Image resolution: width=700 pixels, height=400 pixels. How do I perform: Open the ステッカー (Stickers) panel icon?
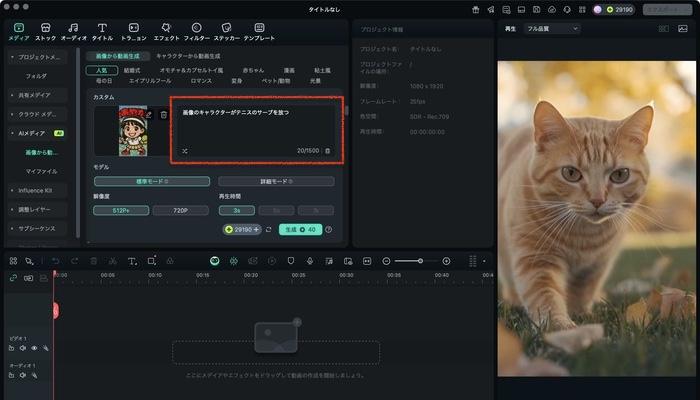pos(225,31)
